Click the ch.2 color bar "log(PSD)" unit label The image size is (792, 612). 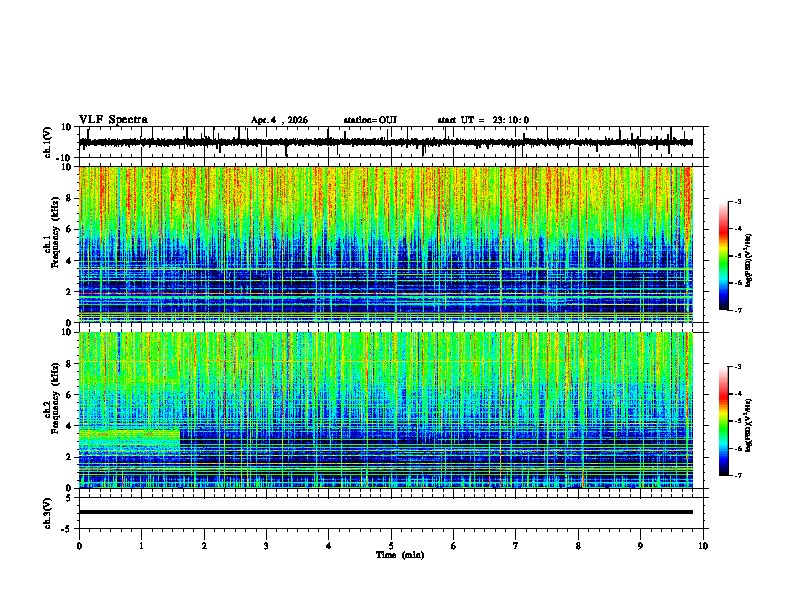(749, 425)
